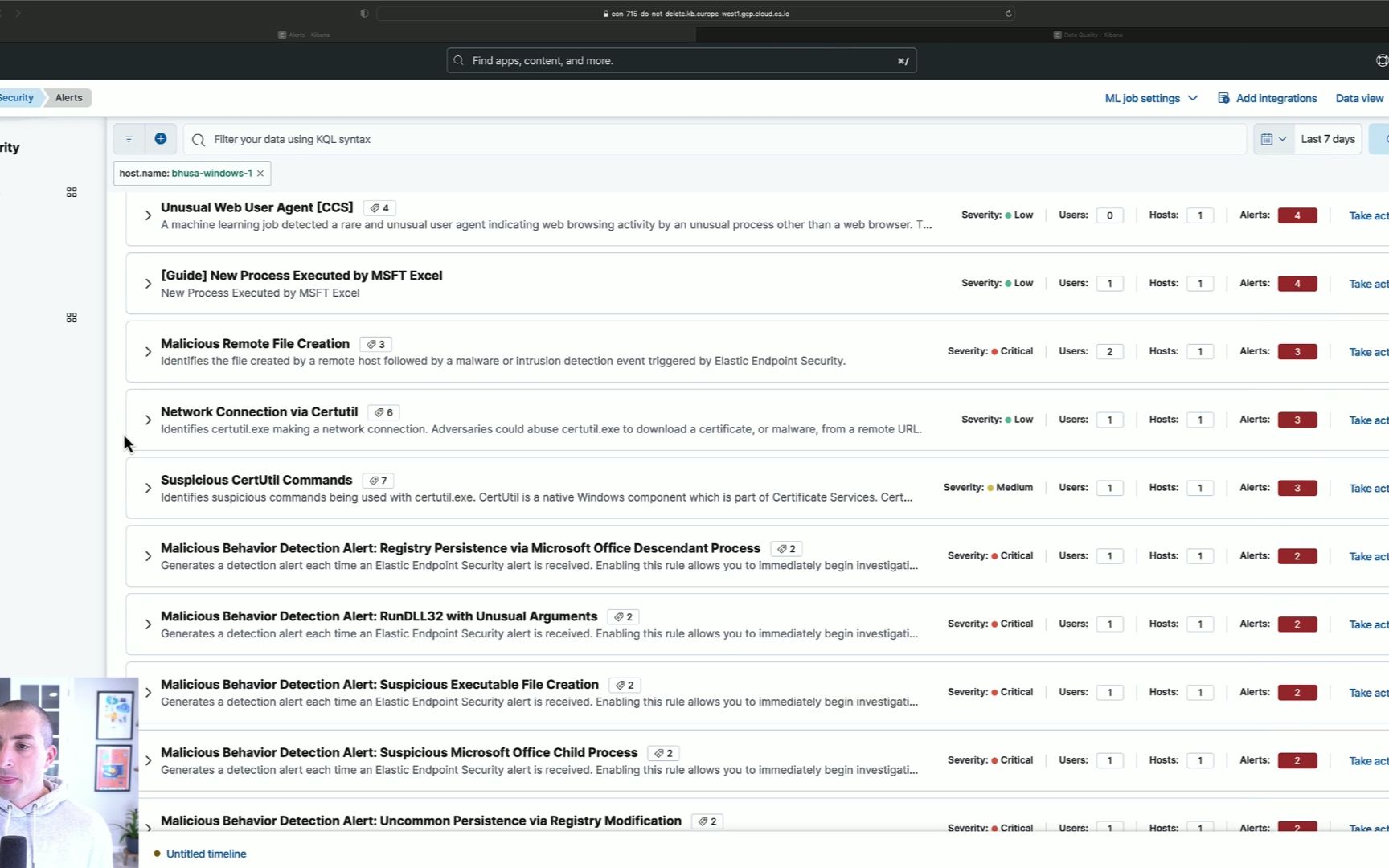1389x868 pixels.
Task: Open the date quick menu calendar icon
Action: (1274, 139)
